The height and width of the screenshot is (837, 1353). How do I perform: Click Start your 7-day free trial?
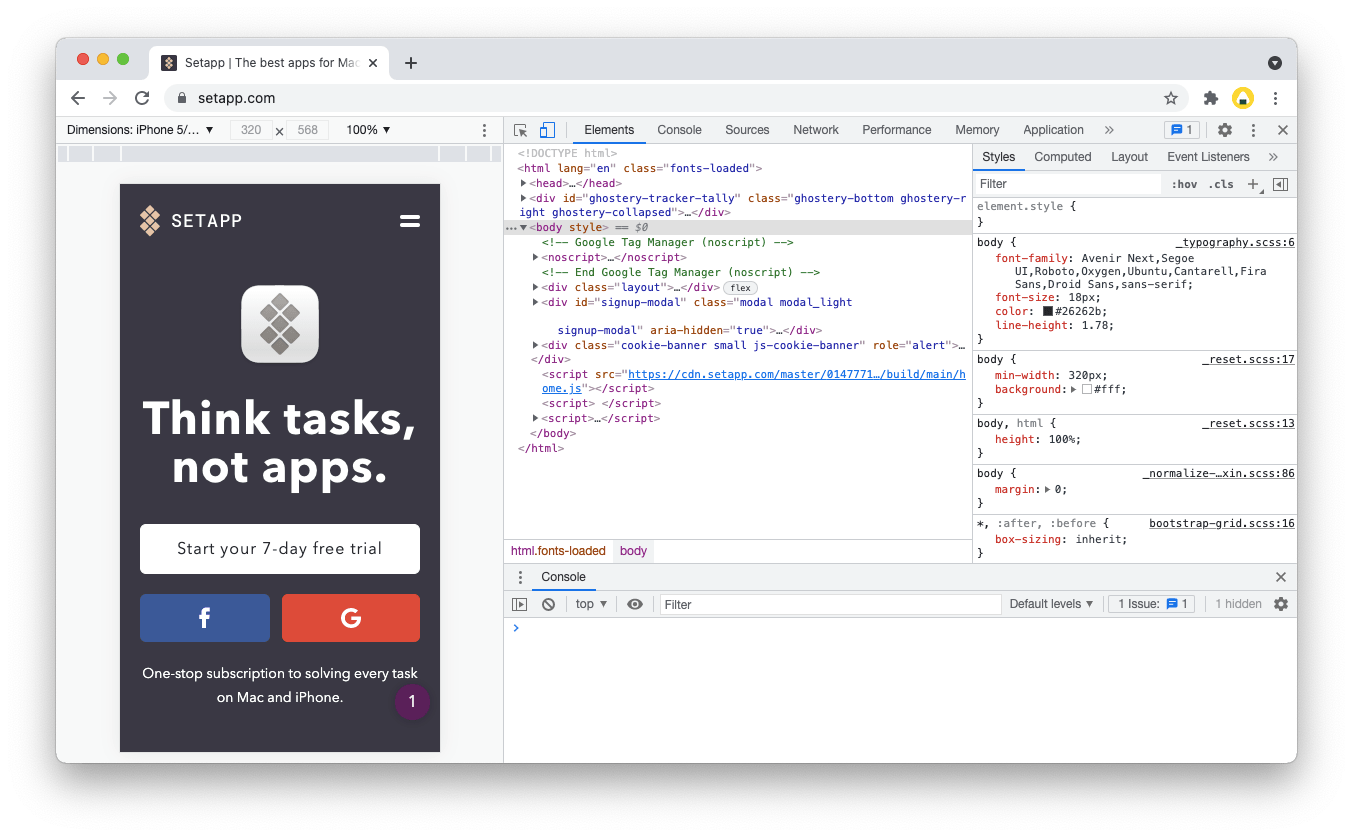tap(280, 549)
